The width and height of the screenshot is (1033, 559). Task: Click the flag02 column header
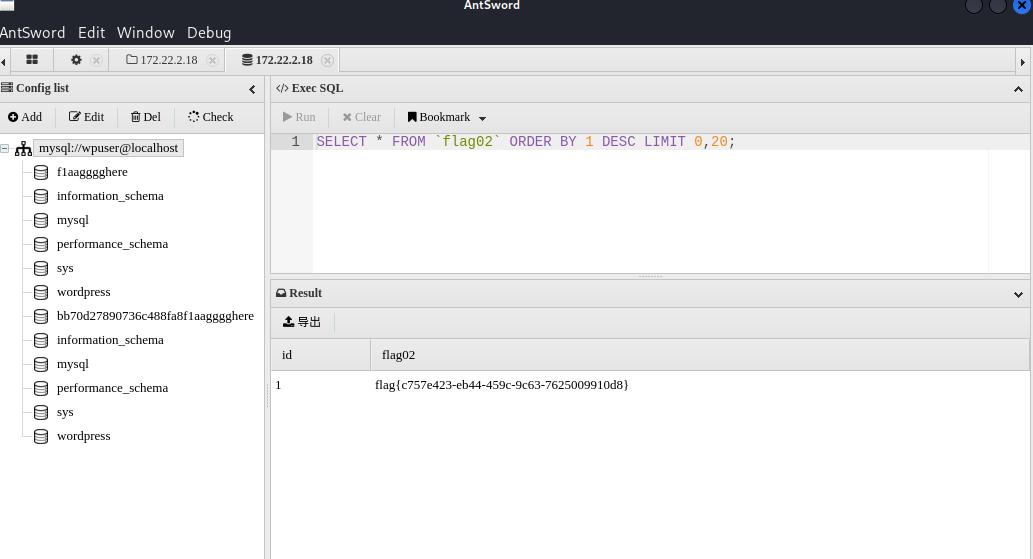click(x=700, y=355)
